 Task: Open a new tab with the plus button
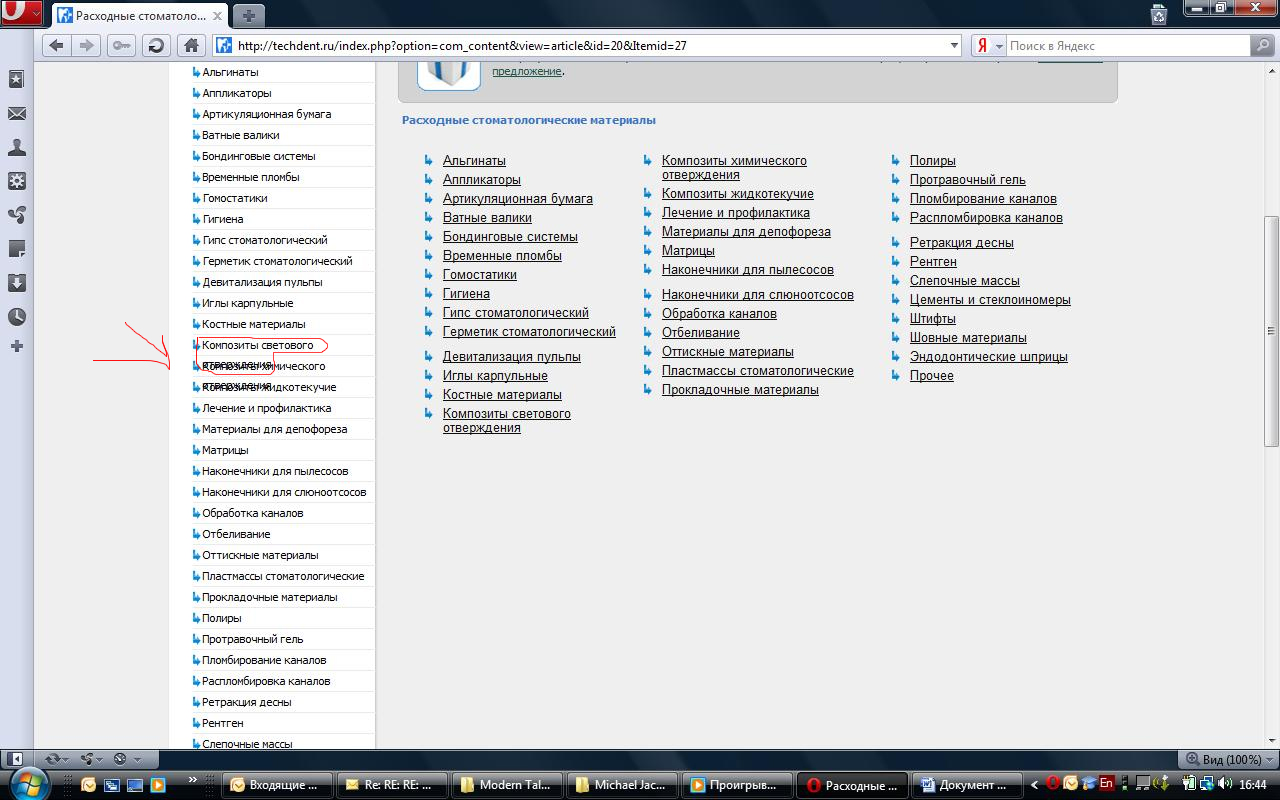click(249, 15)
